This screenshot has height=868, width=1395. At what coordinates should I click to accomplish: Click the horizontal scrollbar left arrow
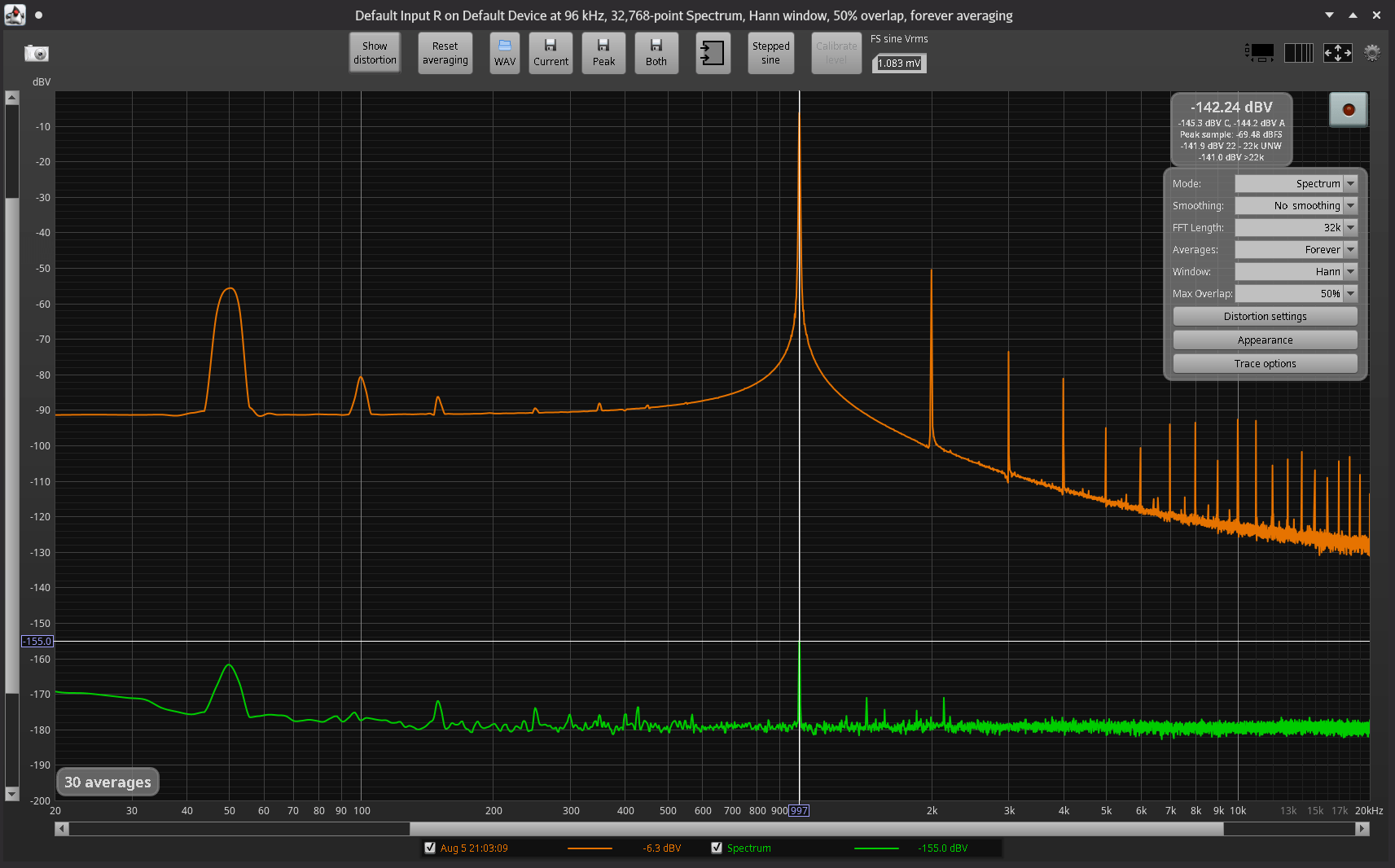pyautogui.click(x=62, y=829)
